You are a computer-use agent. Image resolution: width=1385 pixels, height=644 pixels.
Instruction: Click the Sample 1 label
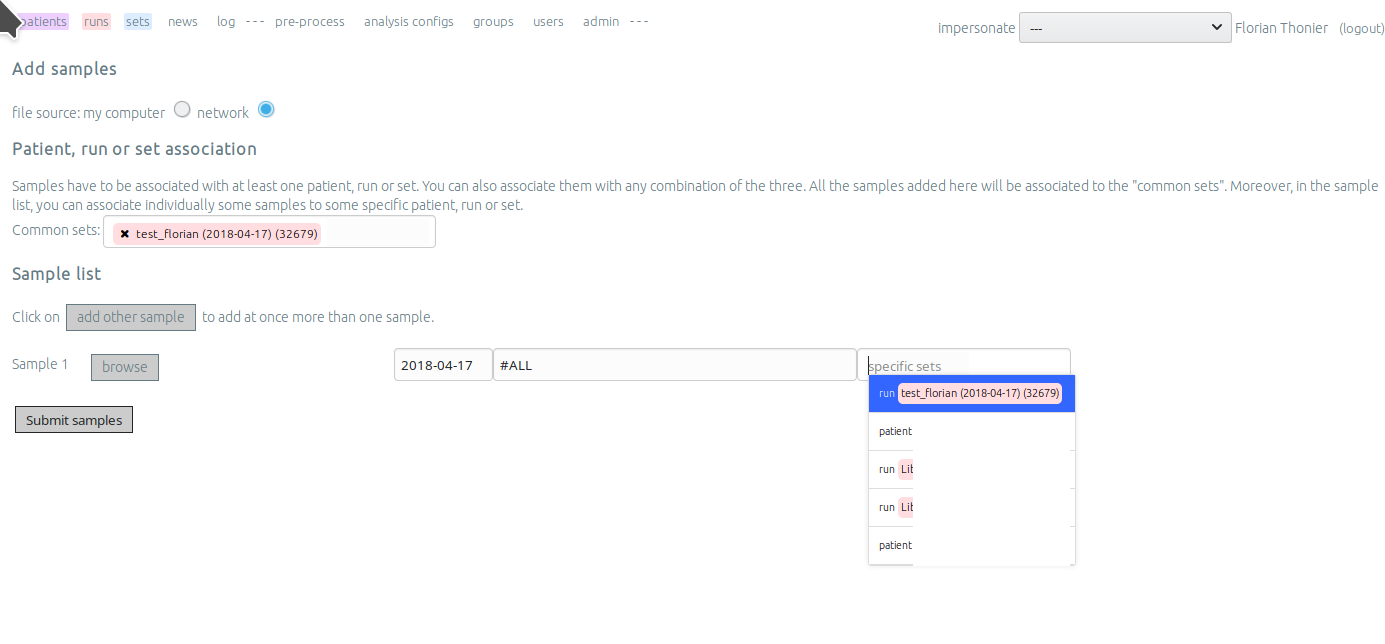click(40, 364)
